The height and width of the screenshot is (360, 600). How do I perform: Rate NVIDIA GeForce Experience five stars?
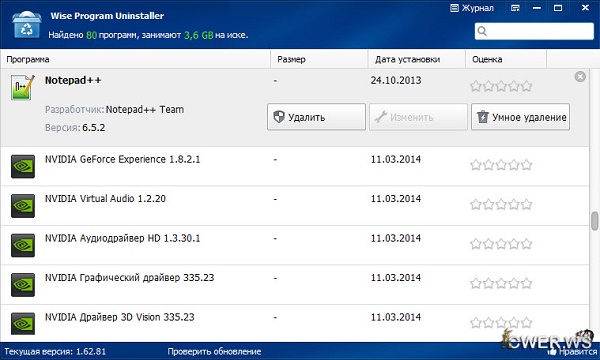tap(527, 165)
